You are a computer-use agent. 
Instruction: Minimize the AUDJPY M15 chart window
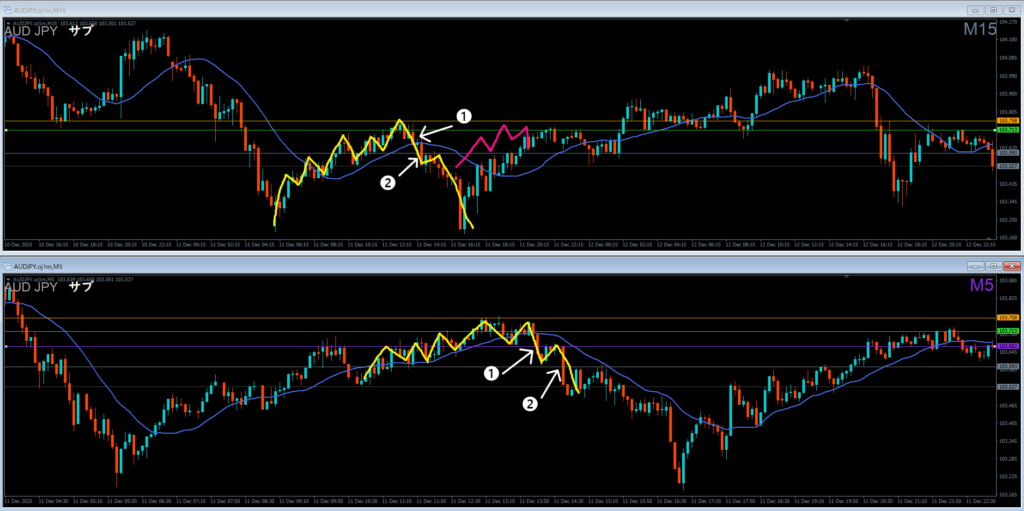point(976,10)
